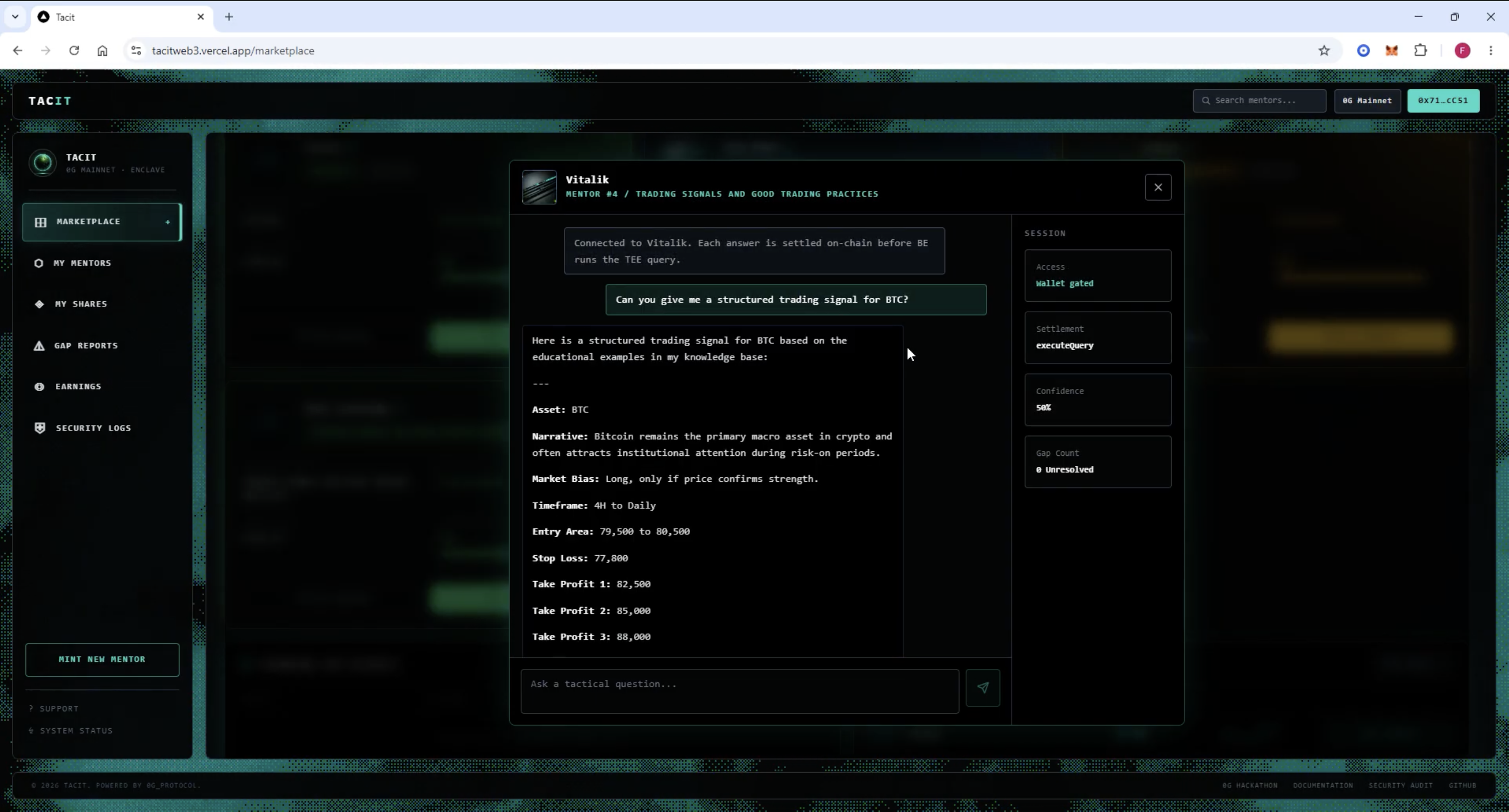Screen dimensions: 1509x812
Task: Close the Vitalik mentor chat dialog
Action: (1158, 188)
